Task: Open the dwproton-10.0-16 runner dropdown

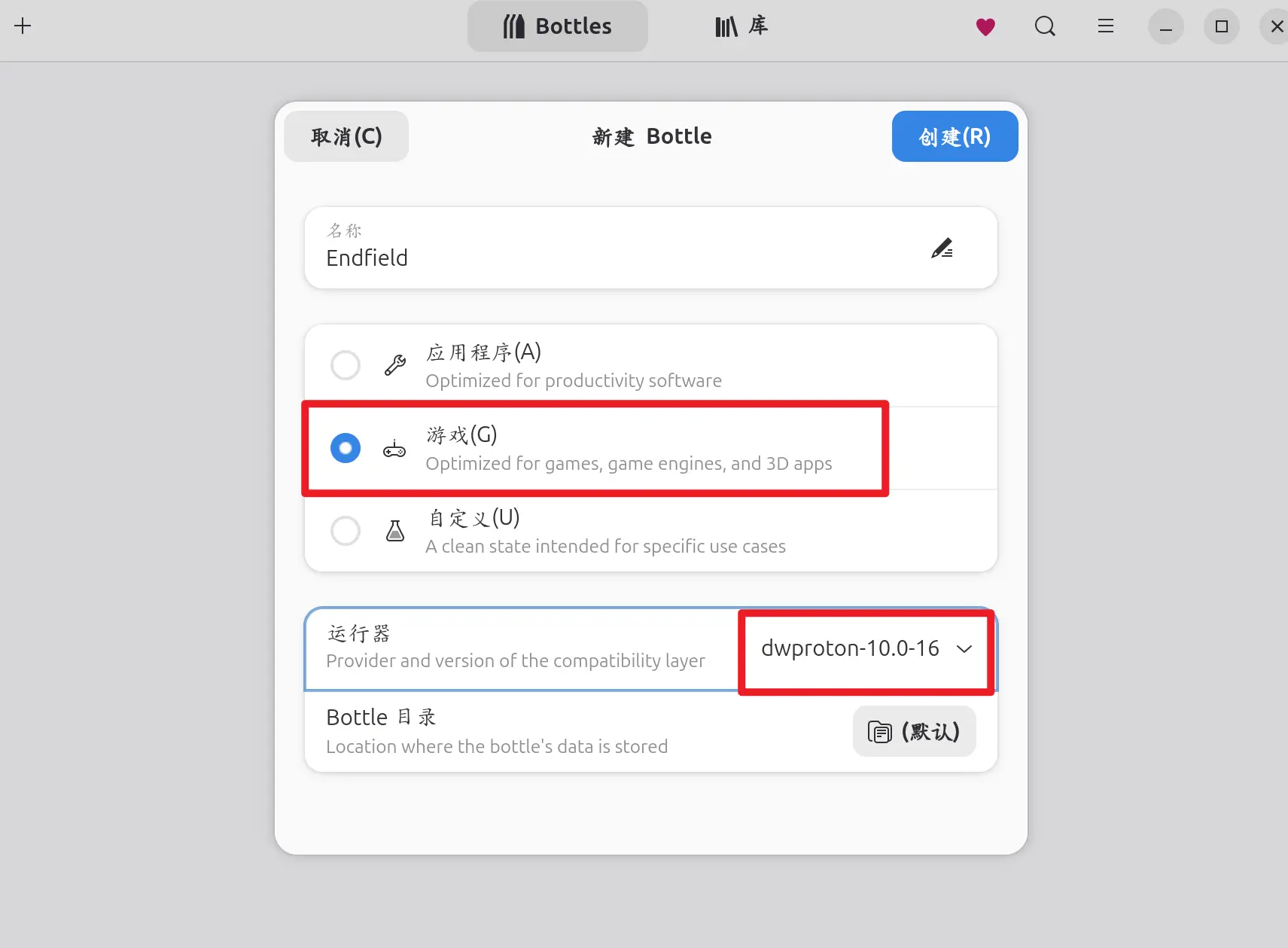Action: tap(866, 648)
